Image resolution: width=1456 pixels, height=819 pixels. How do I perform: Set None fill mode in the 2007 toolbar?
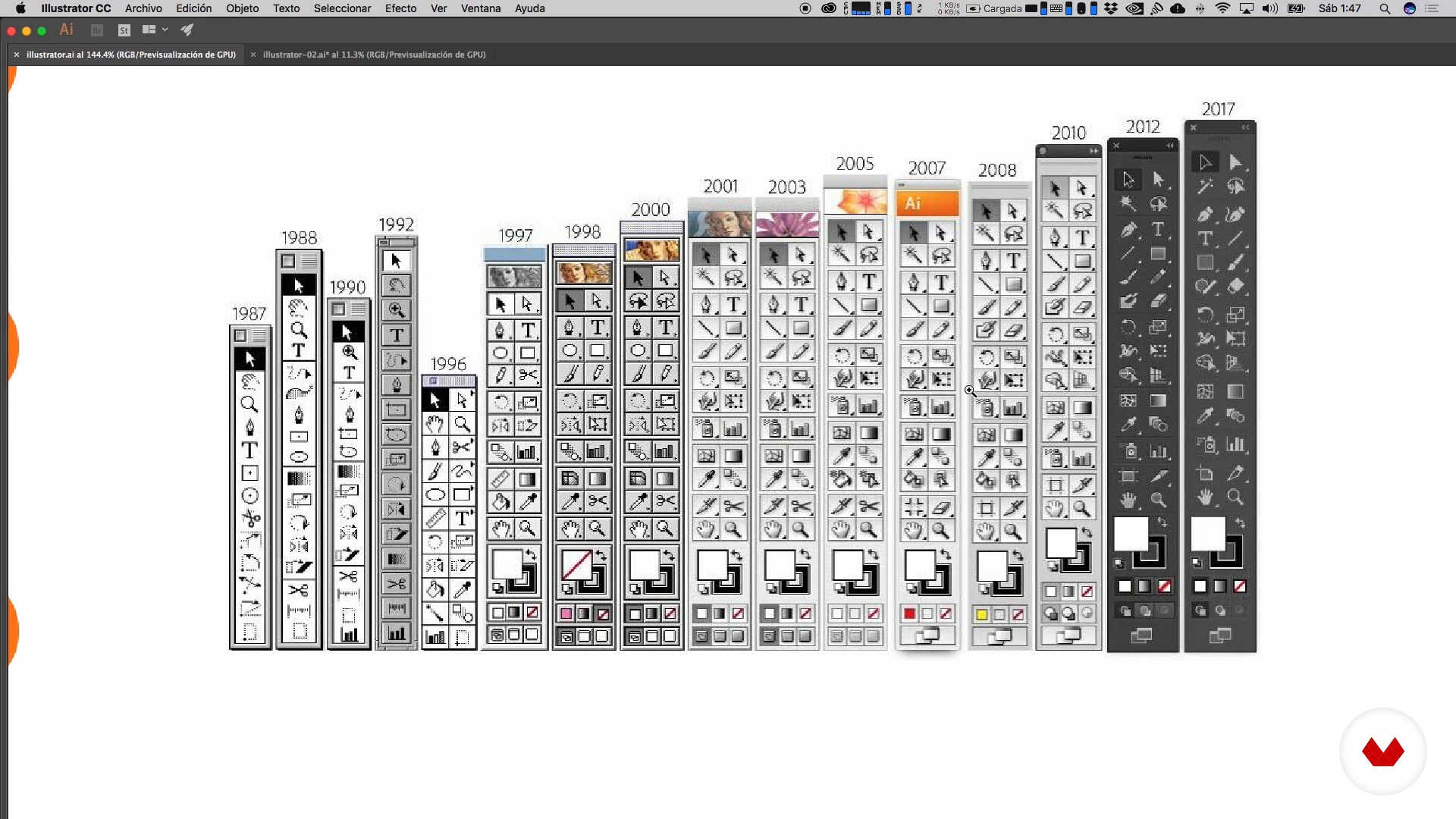coord(946,613)
